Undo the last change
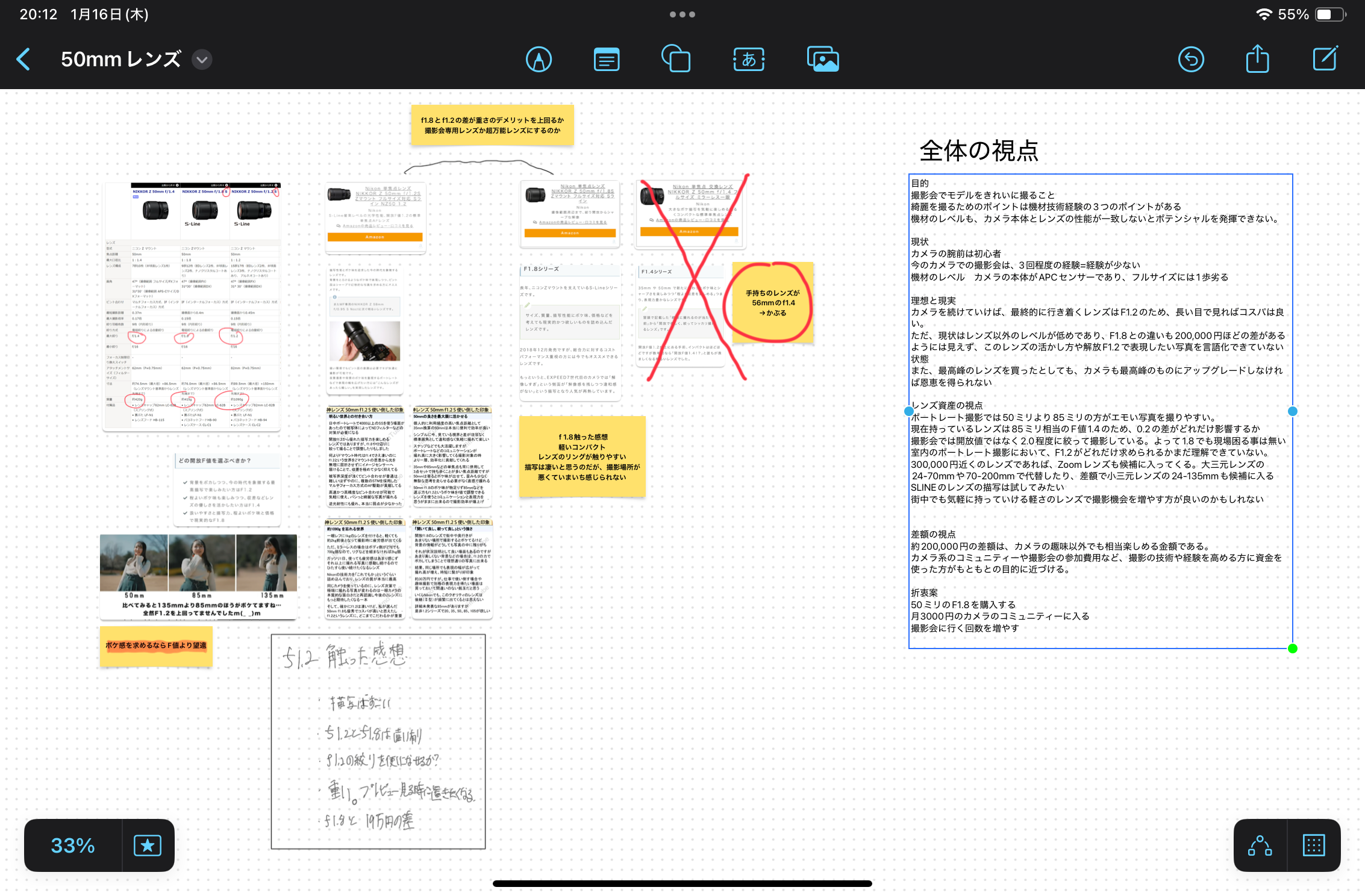Image resolution: width=1365 pixels, height=896 pixels. 1191,58
